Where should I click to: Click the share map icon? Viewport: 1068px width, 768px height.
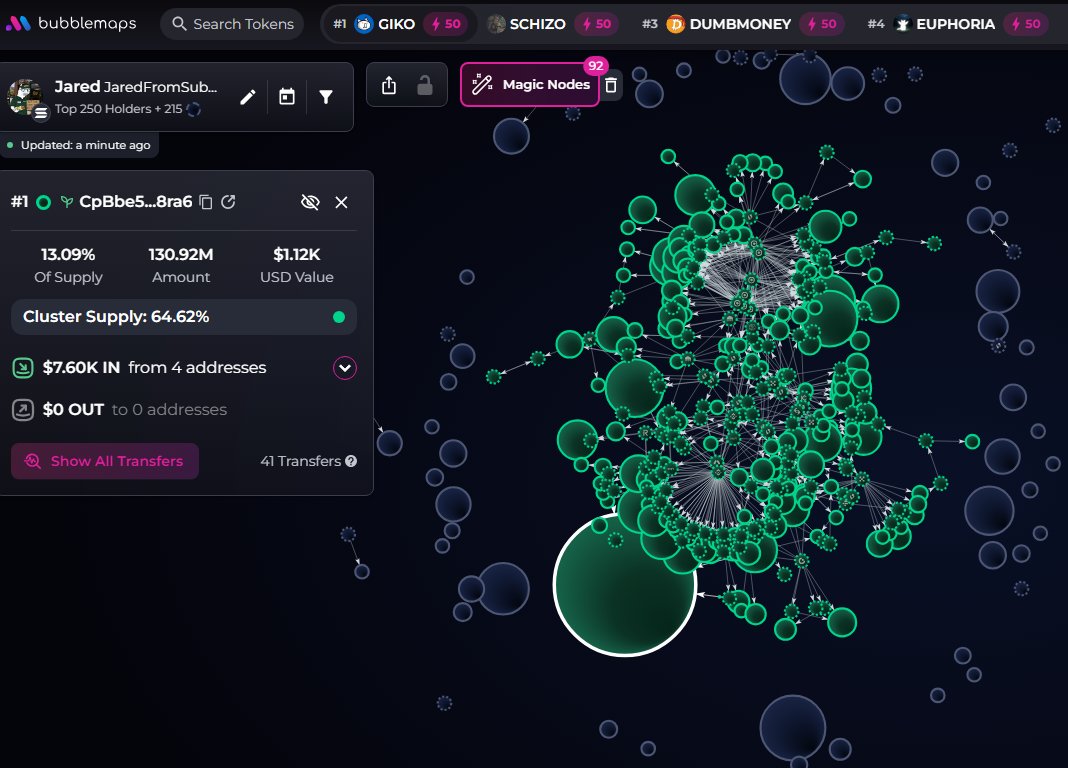[389, 86]
